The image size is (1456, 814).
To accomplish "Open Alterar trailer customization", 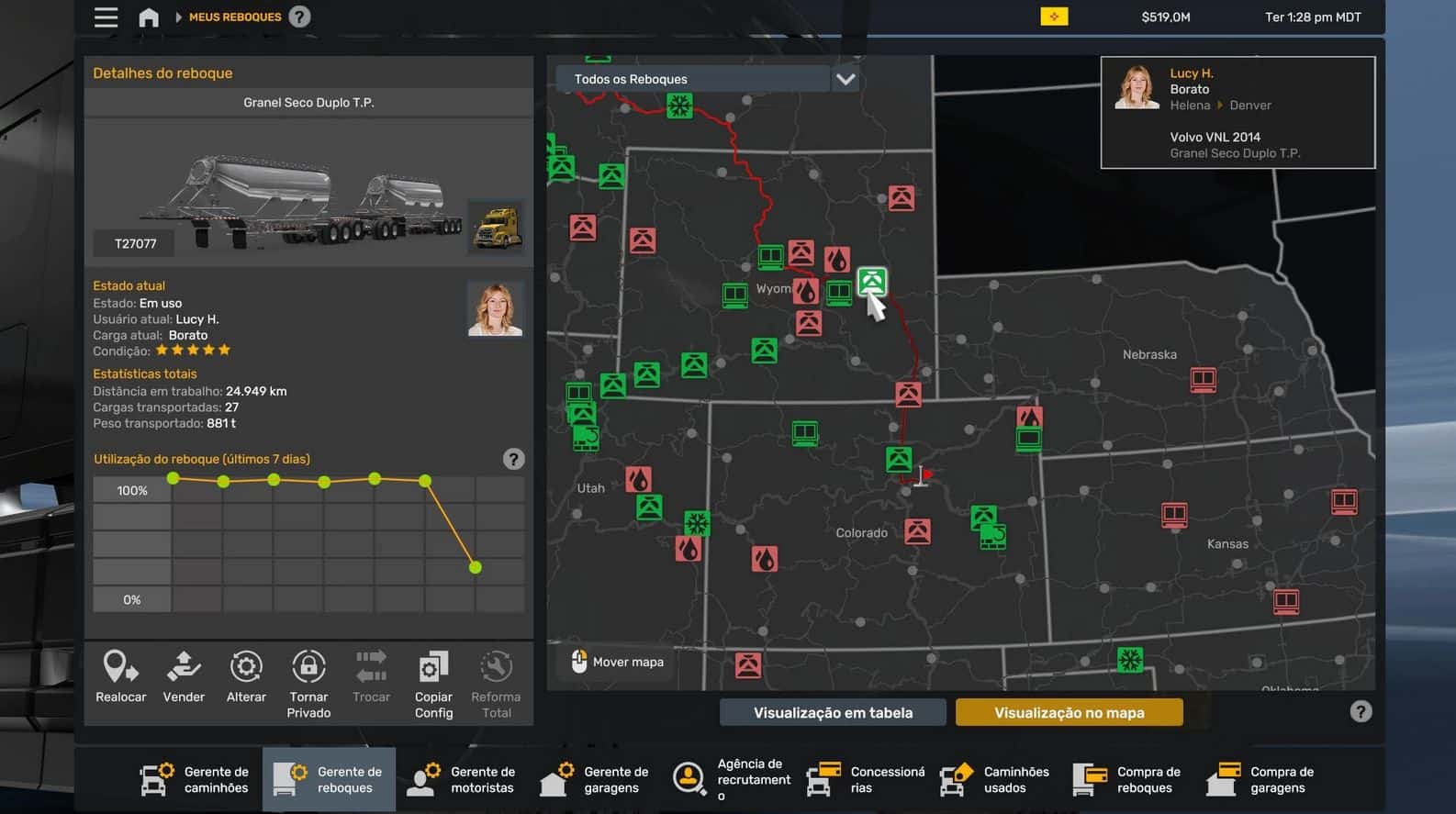I will [x=246, y=667].
